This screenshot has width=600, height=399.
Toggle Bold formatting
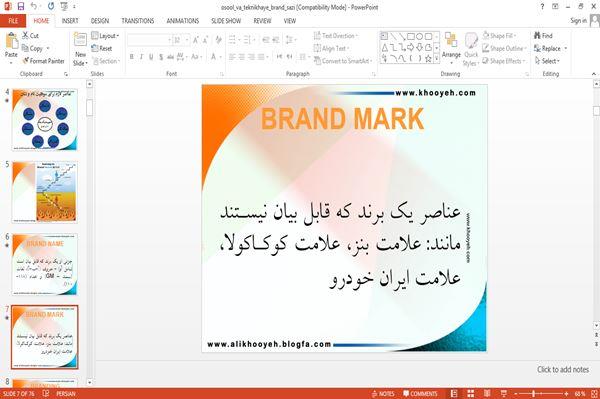click(x=132, y=57)
